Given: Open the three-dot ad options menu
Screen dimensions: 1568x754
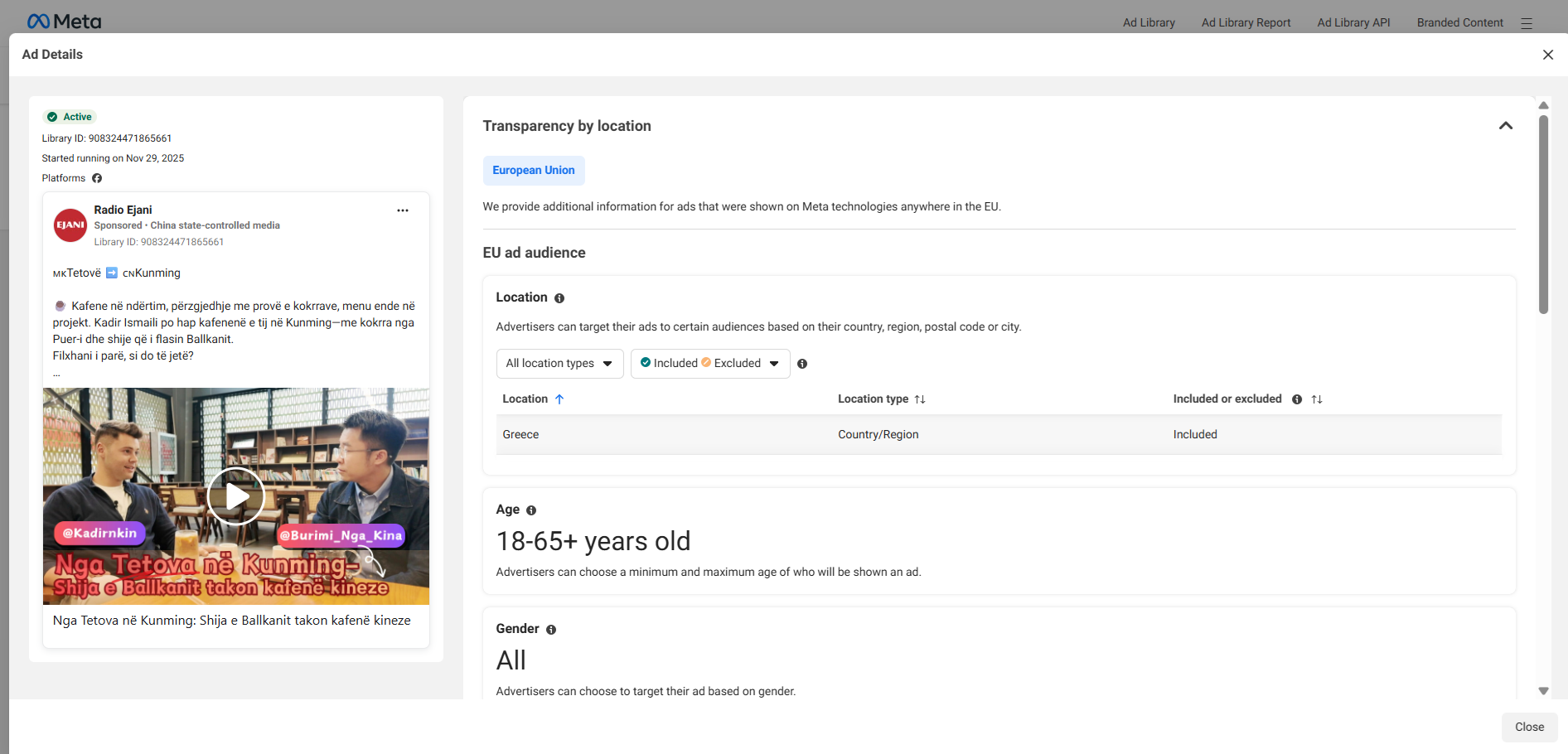Looking at the screenshot, I should coord(403,210).
